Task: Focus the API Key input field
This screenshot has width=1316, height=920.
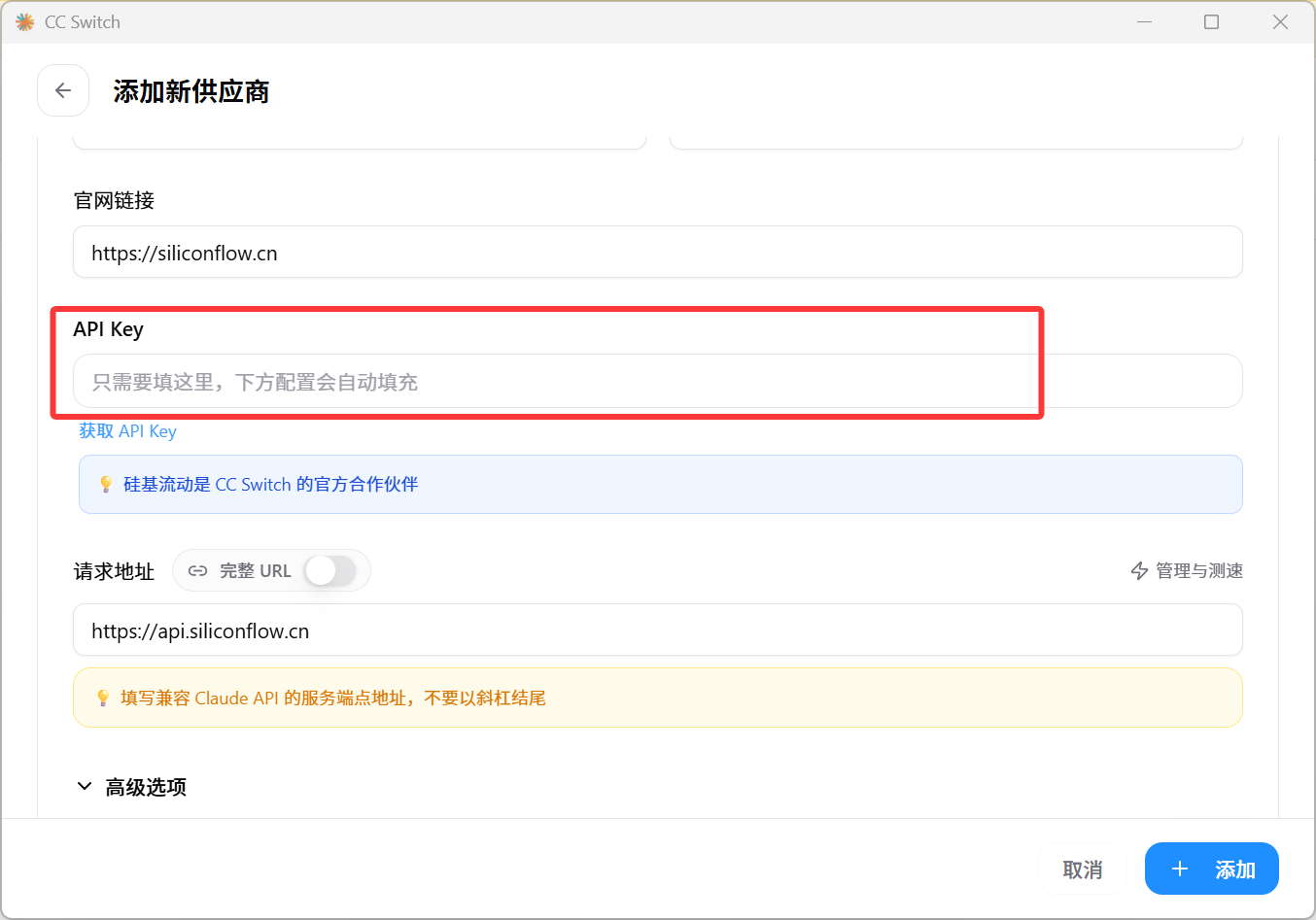Action: click(x=658, y=381)
